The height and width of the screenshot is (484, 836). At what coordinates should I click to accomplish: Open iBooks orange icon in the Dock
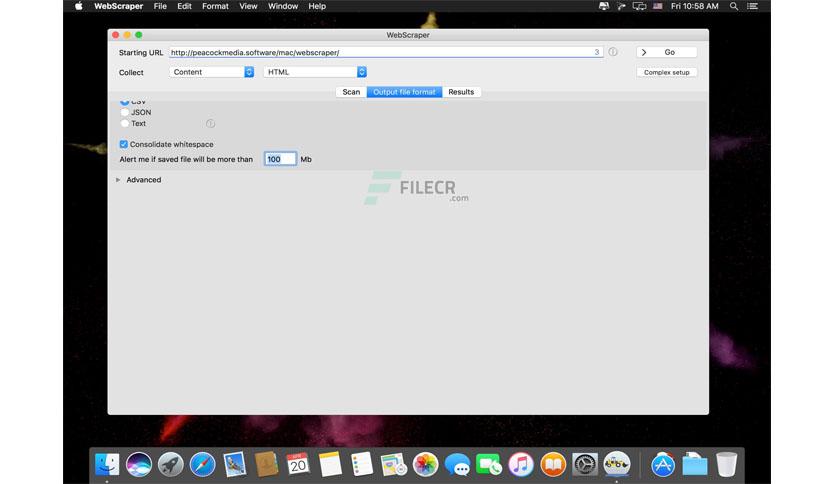coord(553,464)
